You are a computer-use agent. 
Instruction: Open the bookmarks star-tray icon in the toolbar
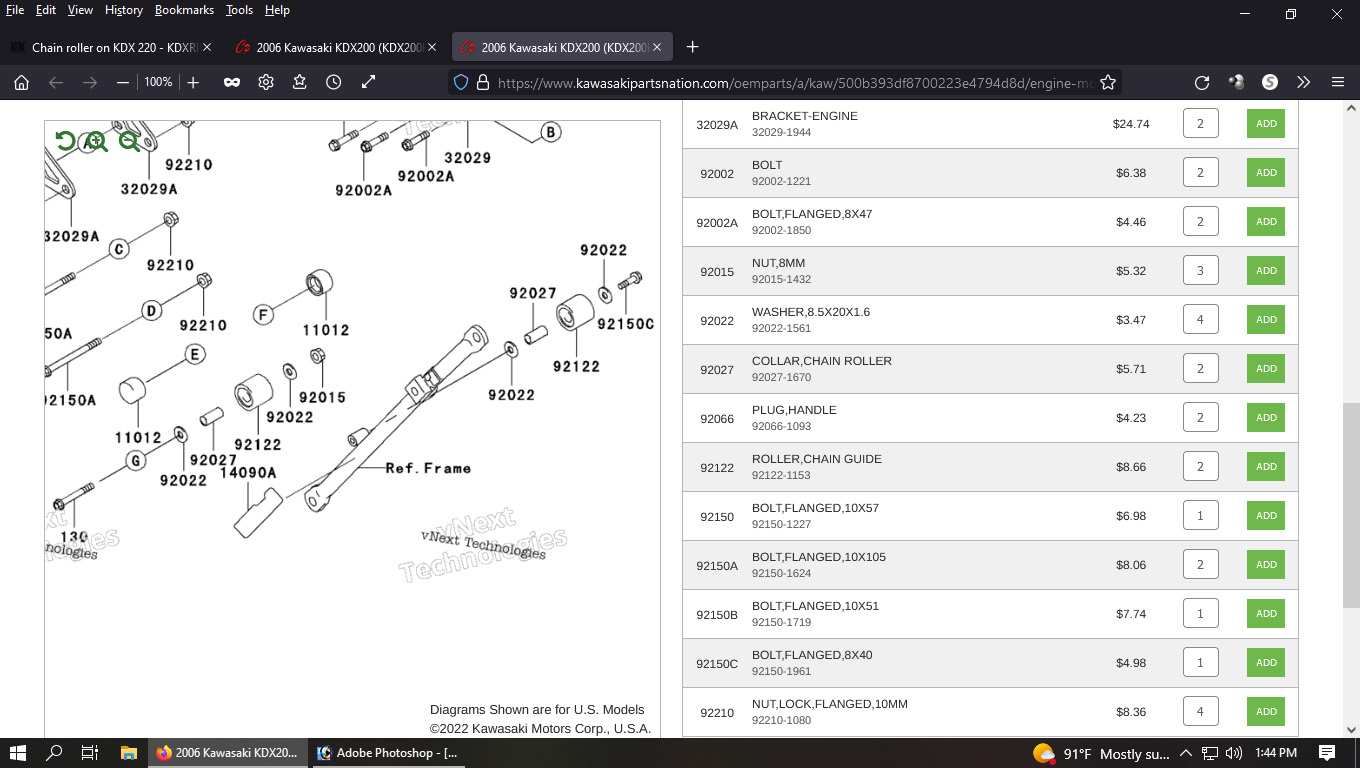click(x=299, y=83)
